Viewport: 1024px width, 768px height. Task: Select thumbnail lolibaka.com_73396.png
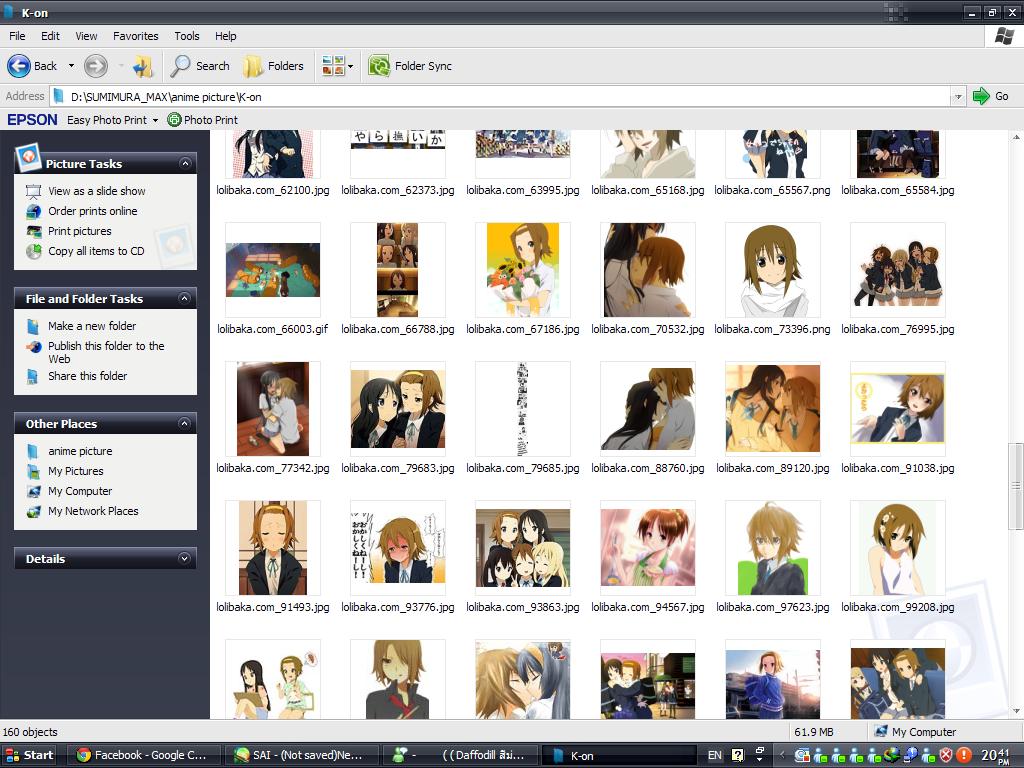[773, 270]
